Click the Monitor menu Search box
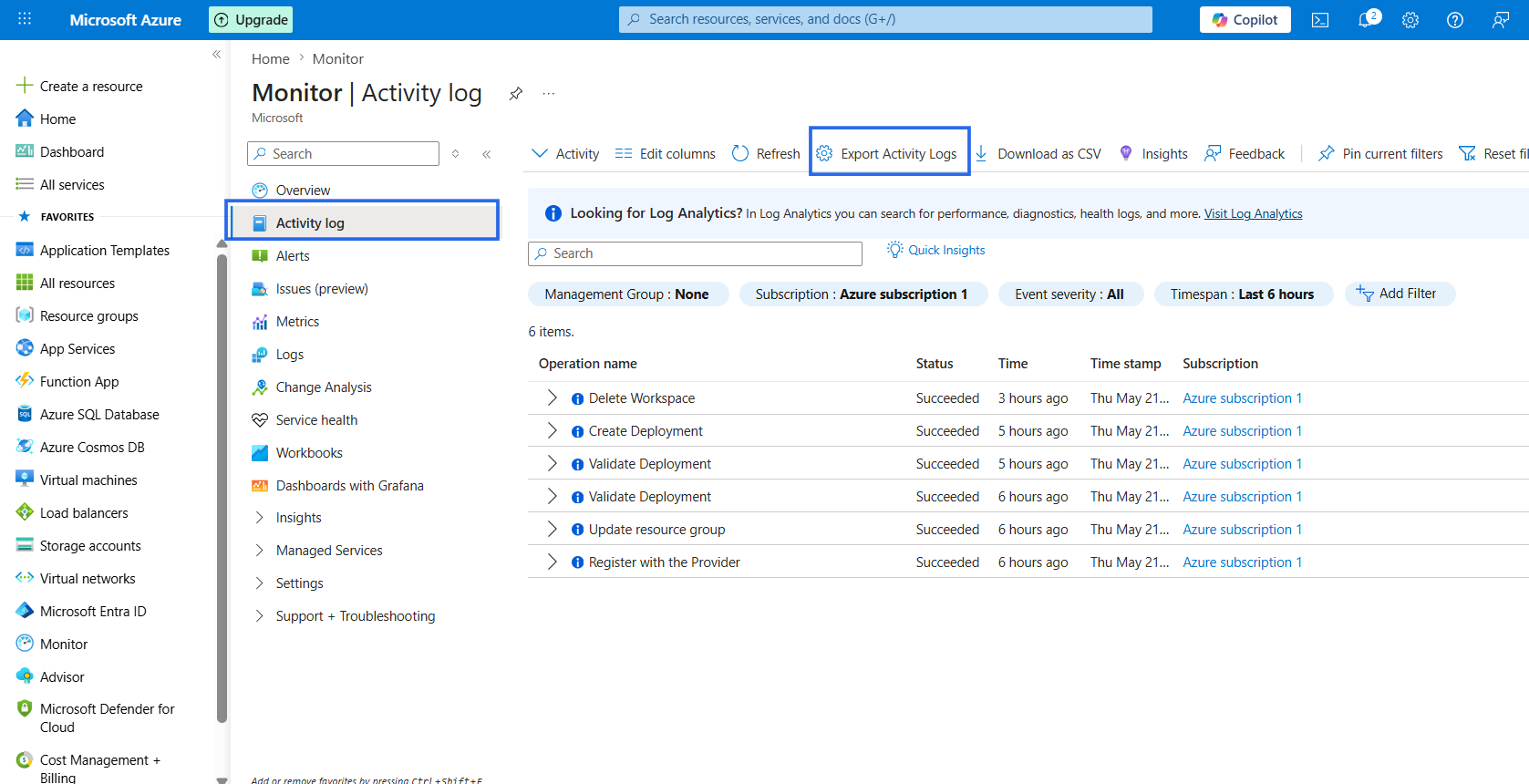The width and height of the screenshot is (1529, 784). pos(343,154)
